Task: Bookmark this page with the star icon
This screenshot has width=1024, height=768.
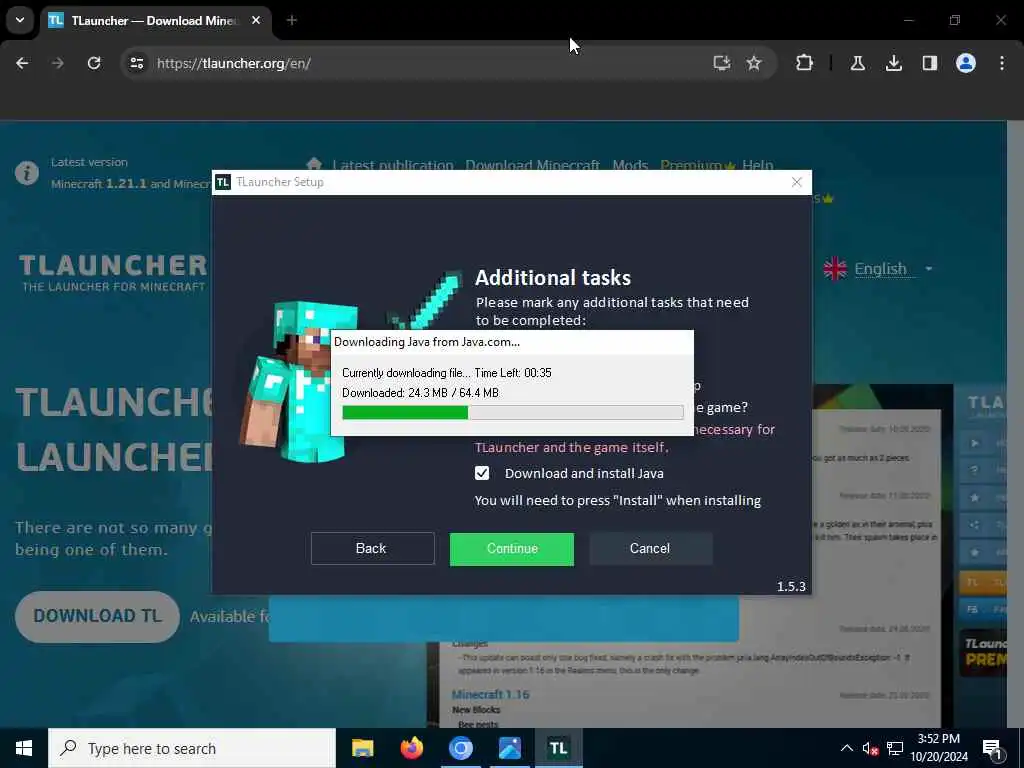Action: coord(754,63)
